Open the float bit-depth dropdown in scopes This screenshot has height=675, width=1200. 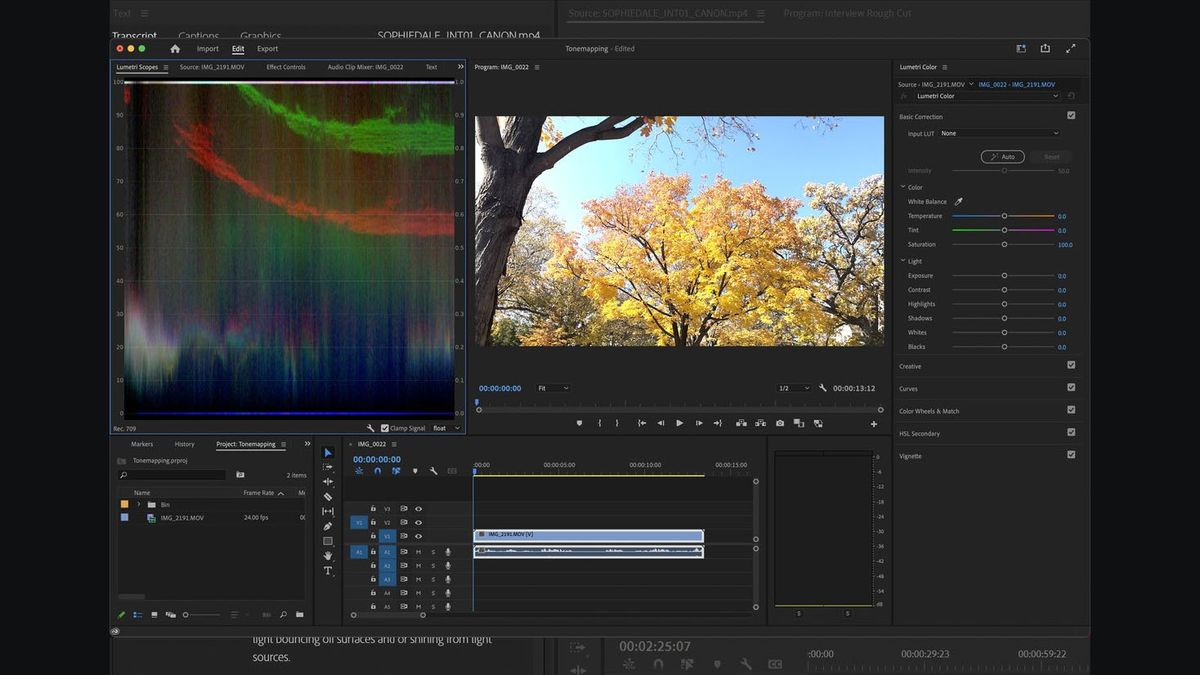click(x=446, y=428)
